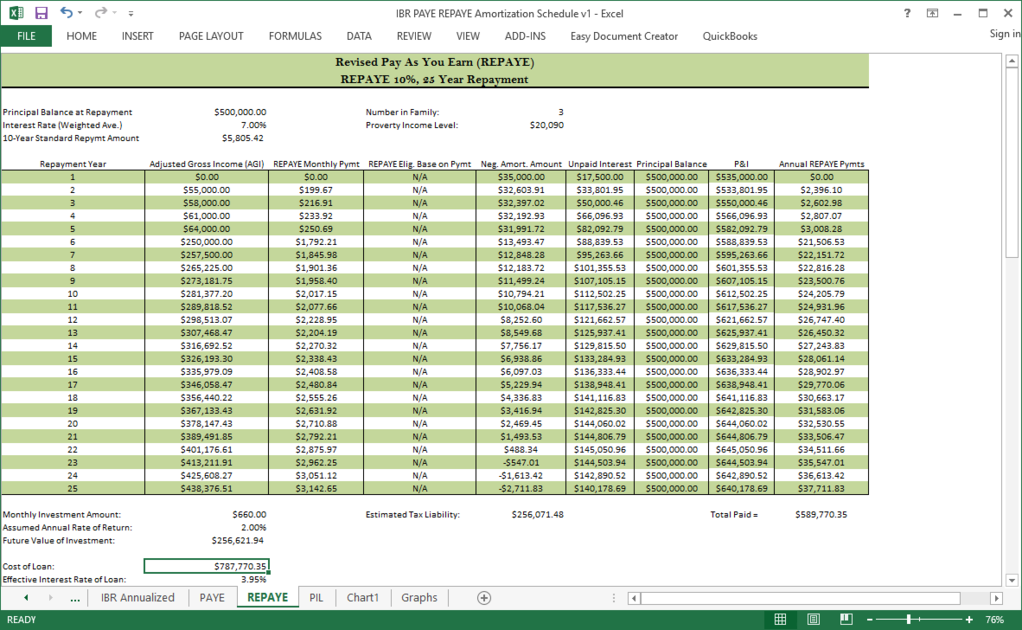Viewport: 1022px width, 630px height.
Task: Click the Estimated Tax Liability value $256,071.48
Action: (x=537, y=515)
